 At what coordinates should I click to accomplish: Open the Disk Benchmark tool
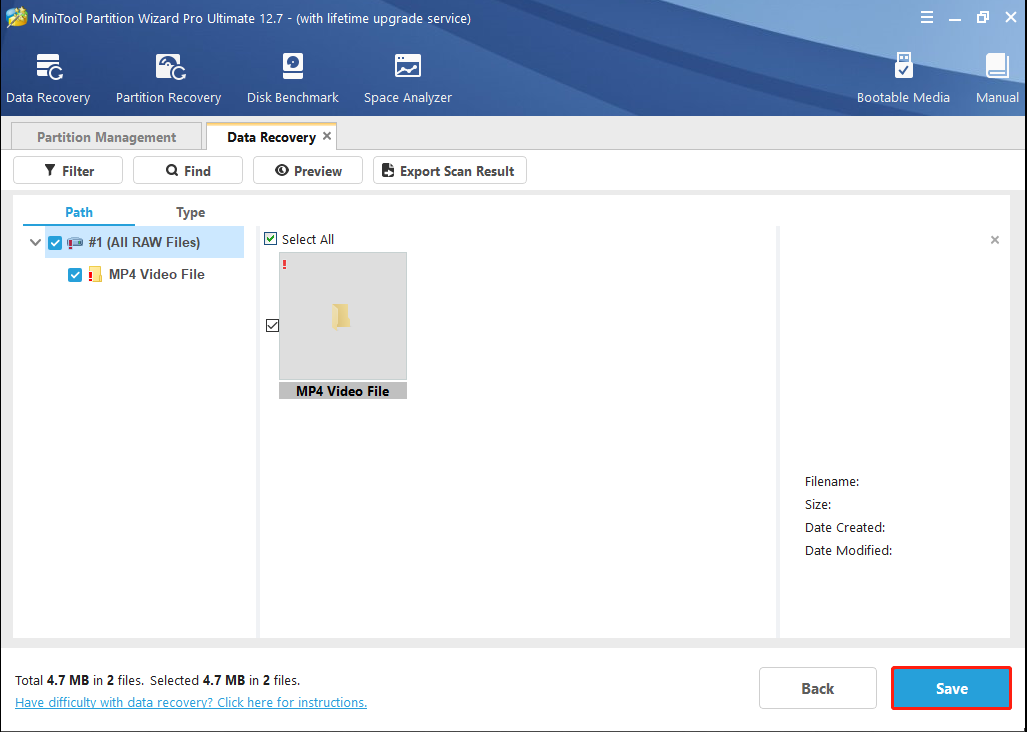[292, 78]
